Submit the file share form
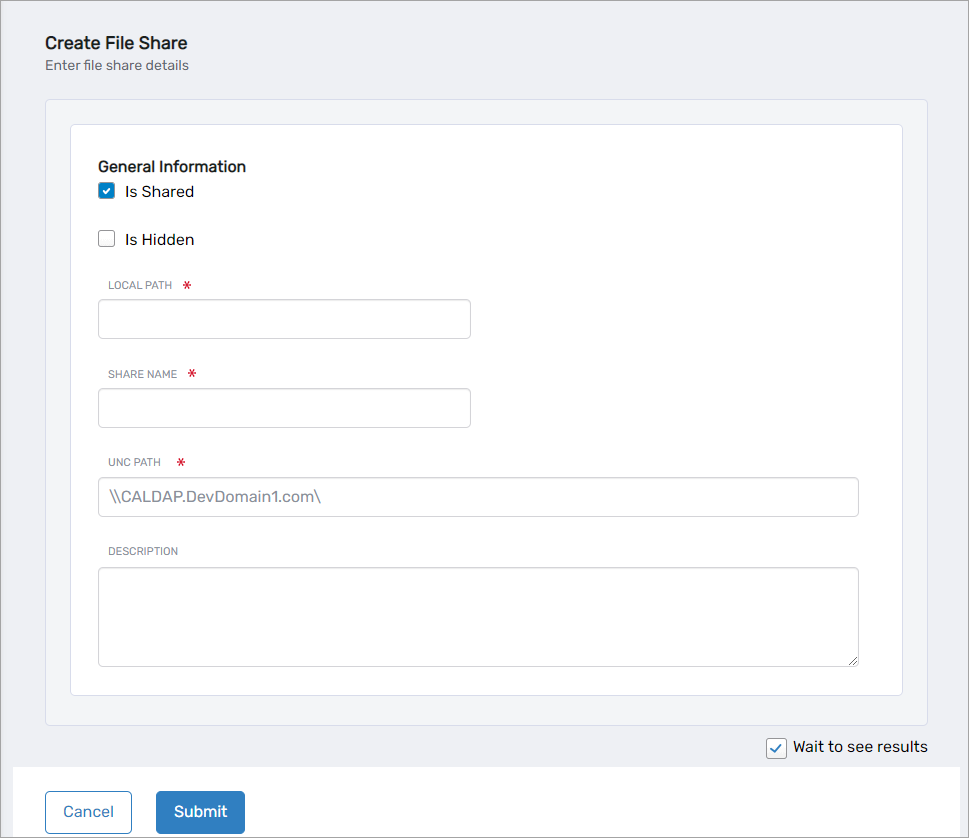Screen dimensions: 969x838 200,812
